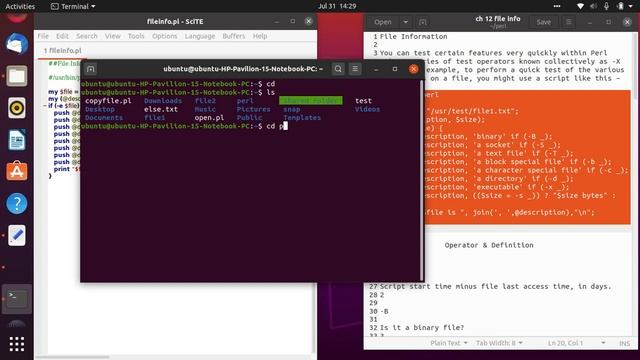Click the microphone indicator in the top bar
This screenshot has width=640, height=360.
tap(607, 6)
